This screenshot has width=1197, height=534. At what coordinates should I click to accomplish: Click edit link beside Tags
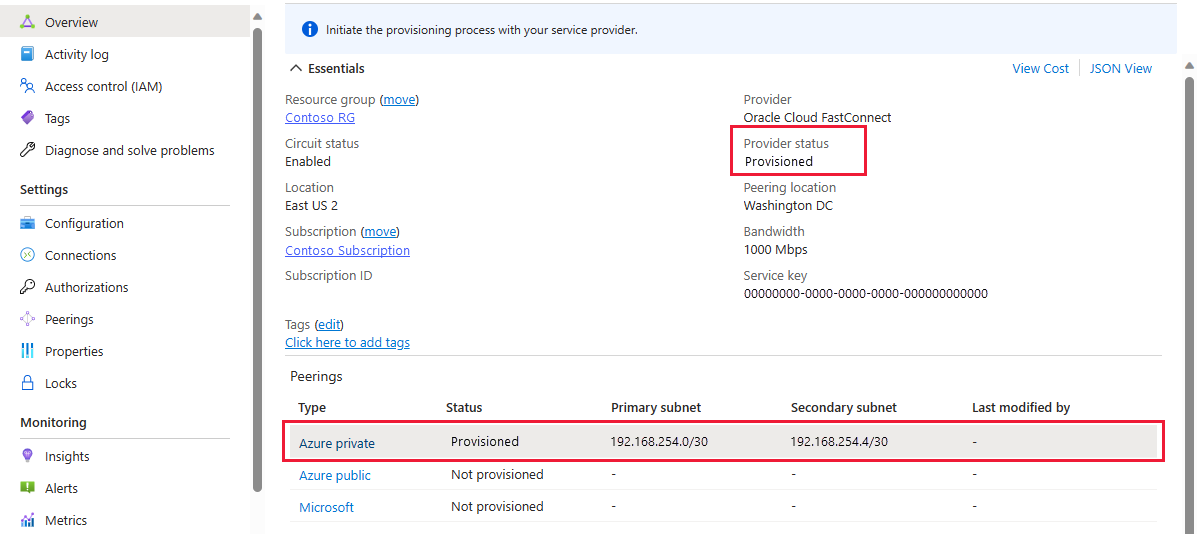(330, 324)
